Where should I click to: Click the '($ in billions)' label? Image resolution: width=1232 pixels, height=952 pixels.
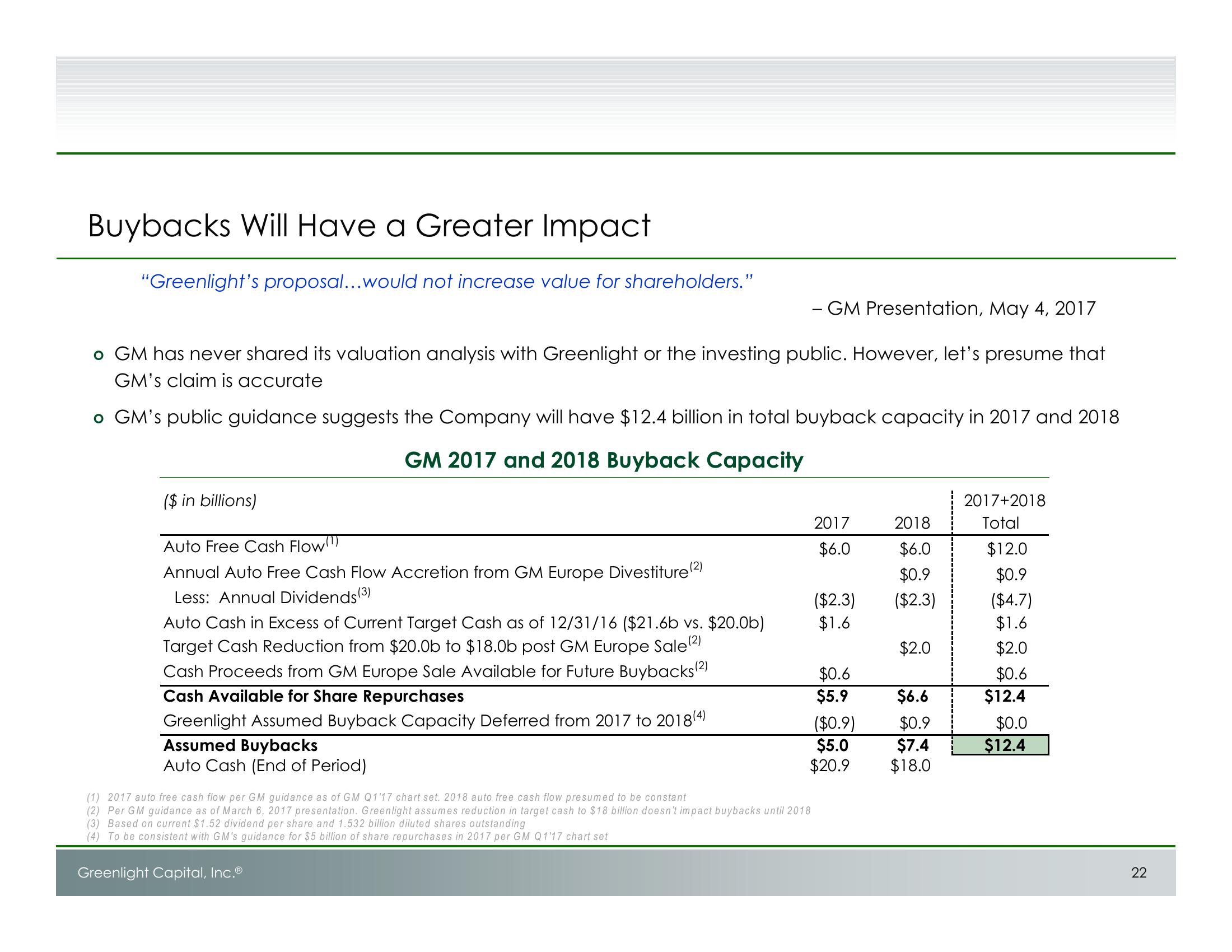tap(210, 501)
